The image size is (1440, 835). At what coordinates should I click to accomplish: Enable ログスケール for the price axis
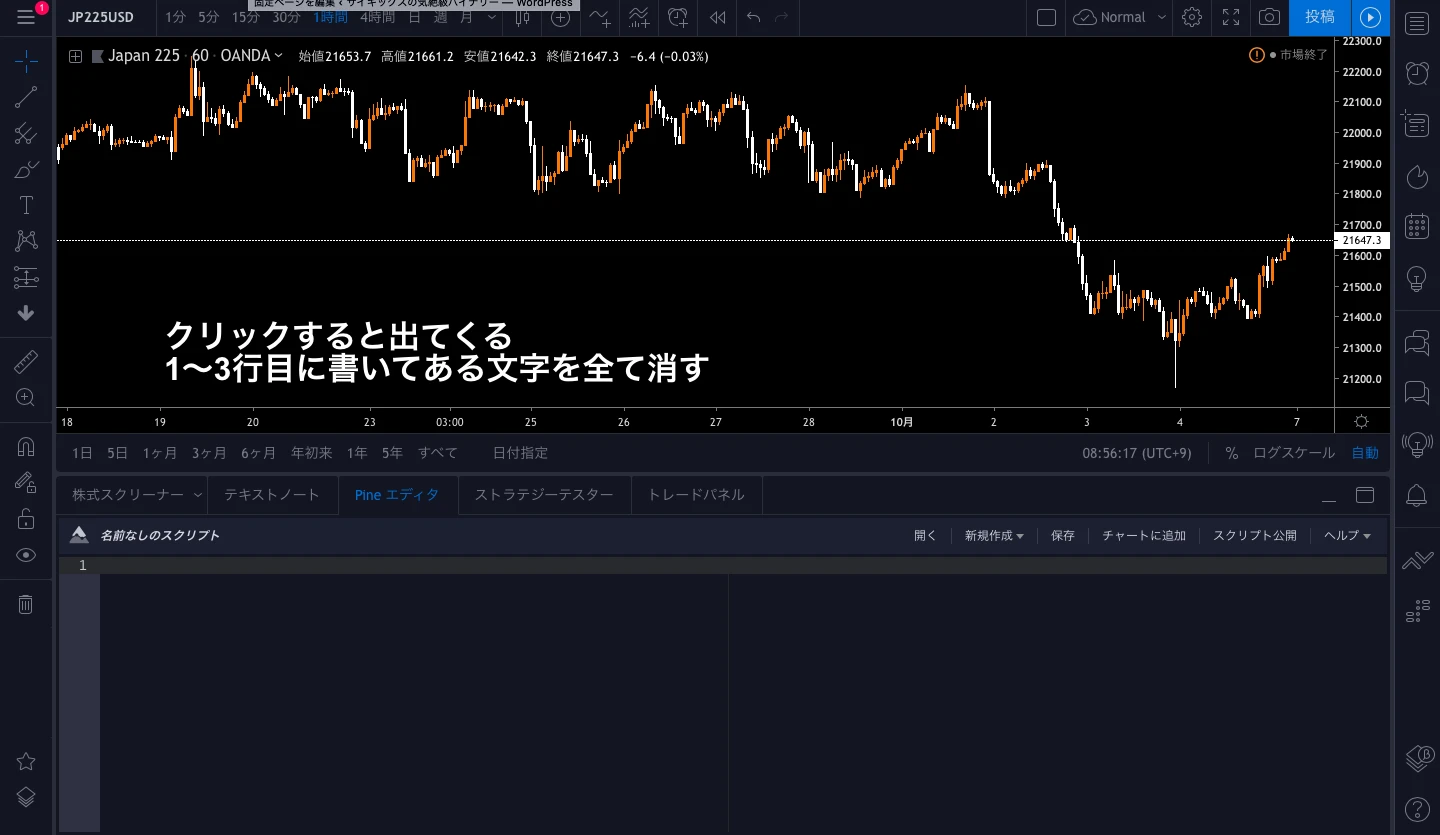tap(1293, 452)
